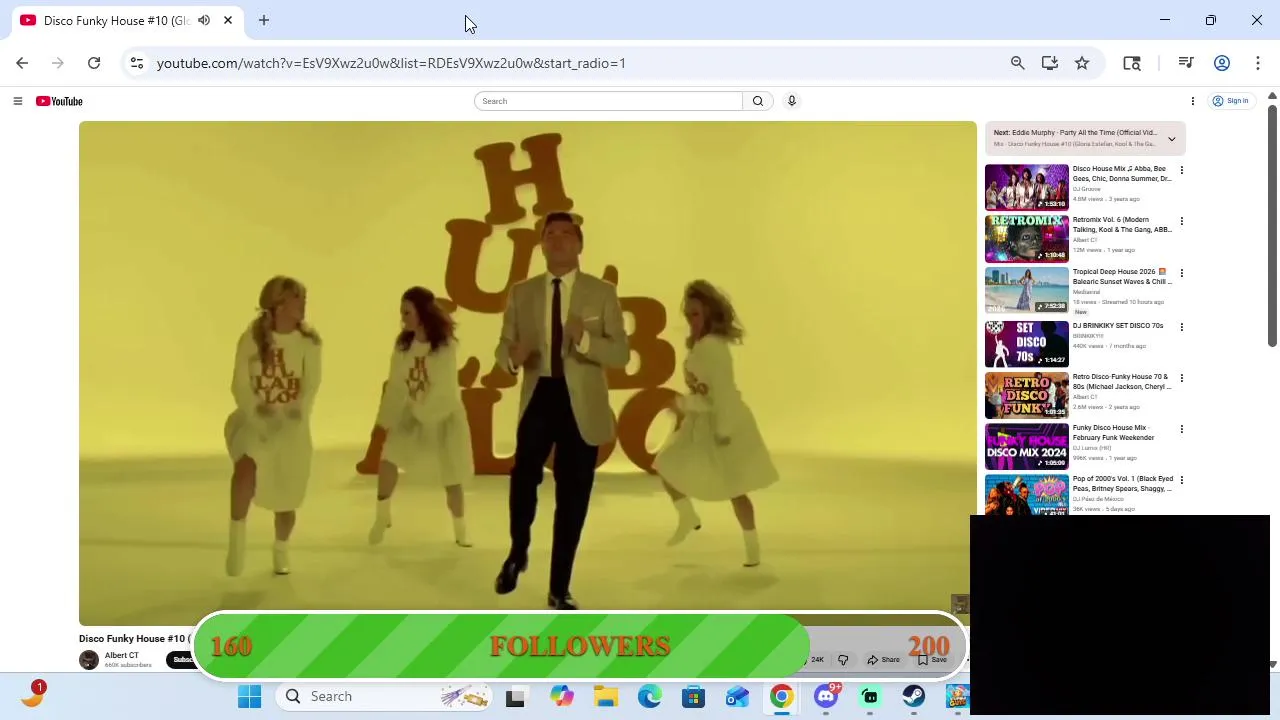Open options menu for Funky Disco House Mix
Screen dimensions: 1280x720
[x=1181, y=429]
